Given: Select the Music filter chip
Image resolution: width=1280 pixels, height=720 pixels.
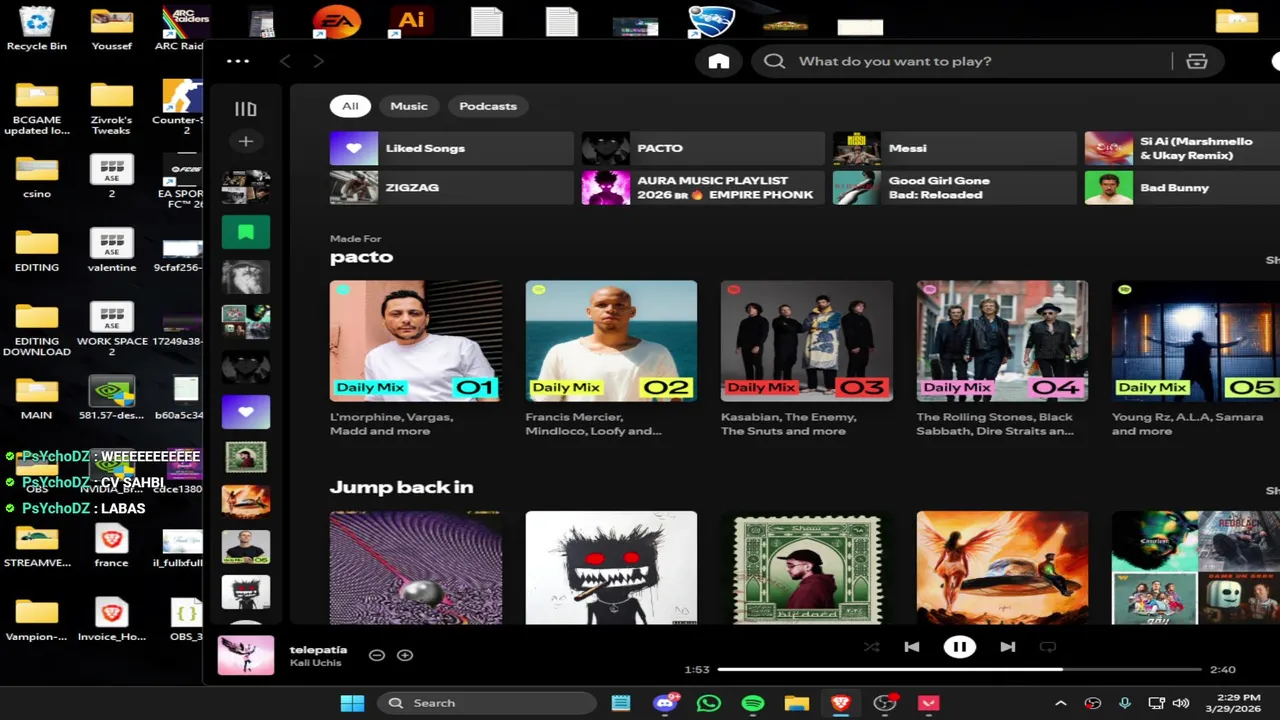Looking at the screenshot, I should [409, 106].
